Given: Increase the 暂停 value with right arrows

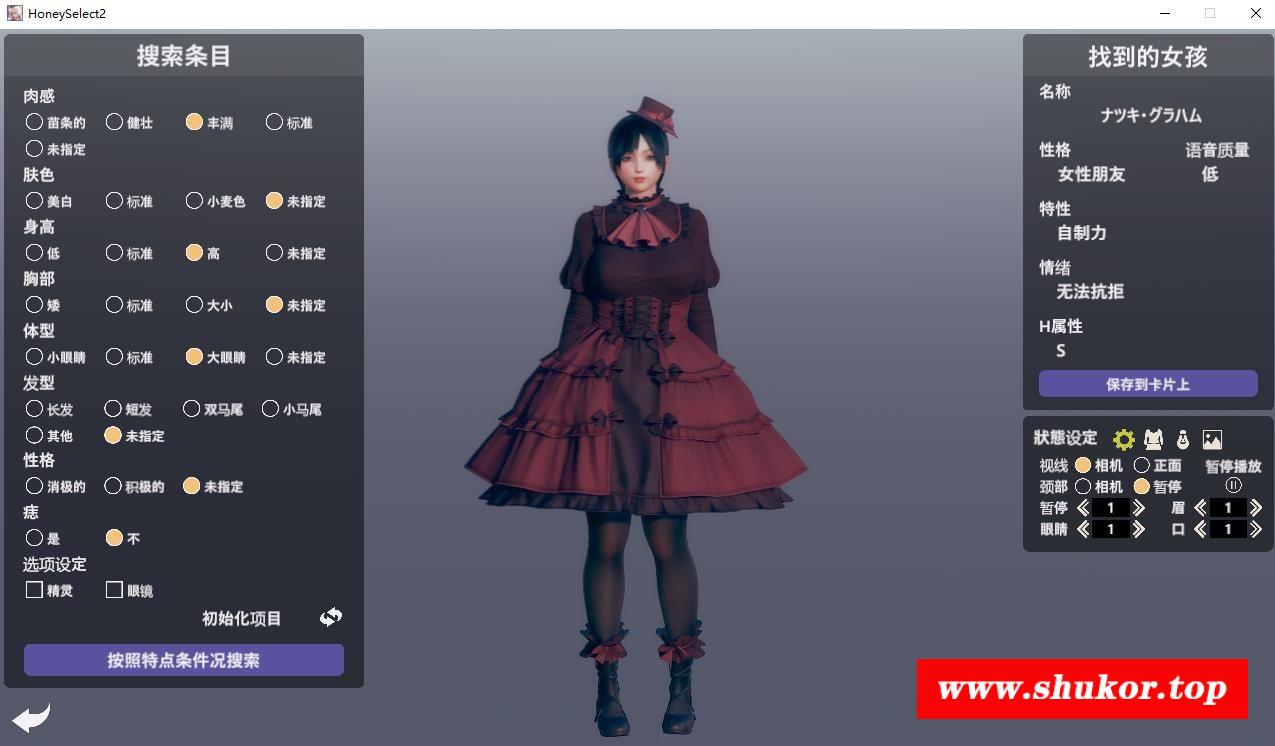Looking at the screenshot, I should 1138,508.
